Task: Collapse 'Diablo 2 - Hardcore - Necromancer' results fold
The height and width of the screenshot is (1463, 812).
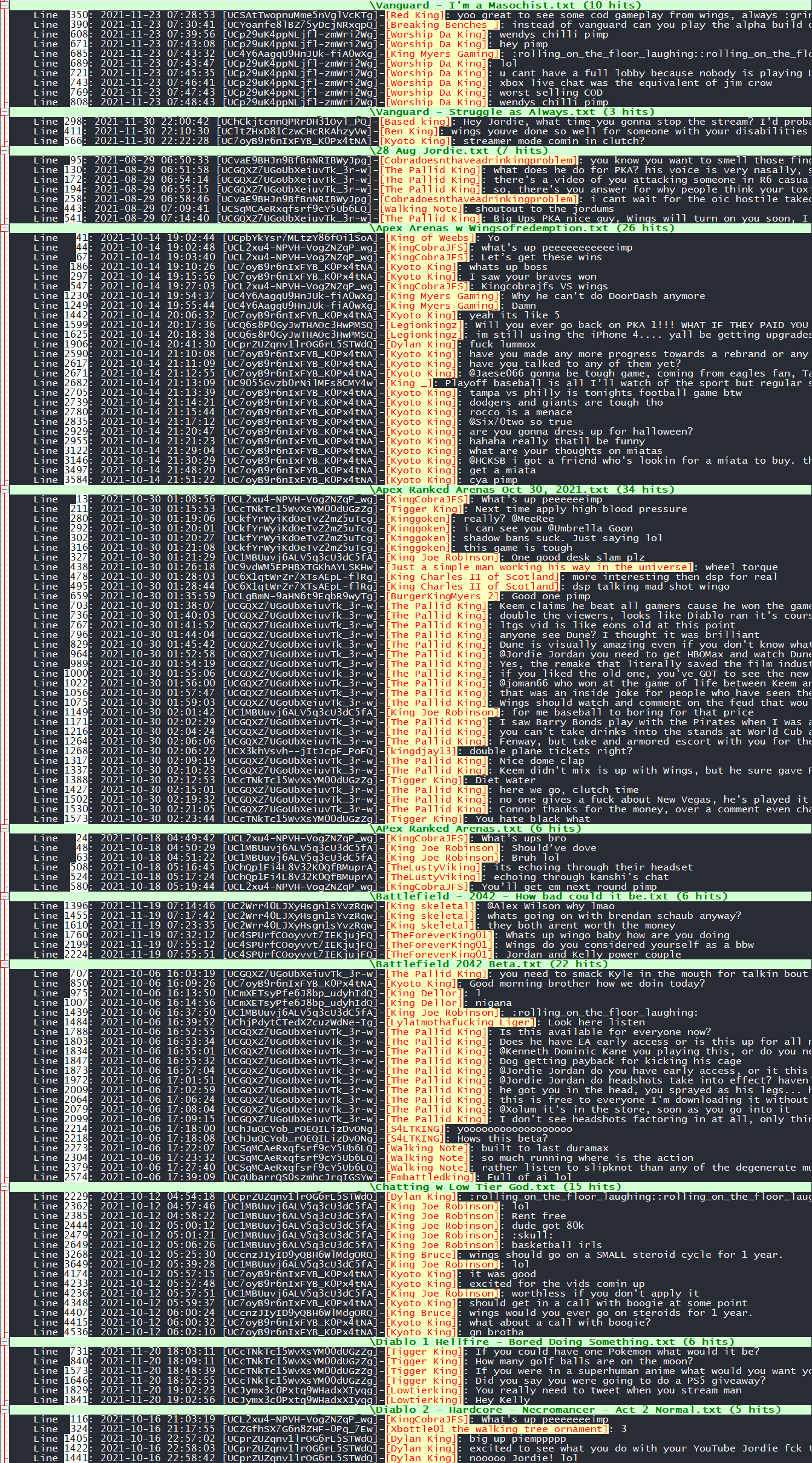Action: 4,1410
